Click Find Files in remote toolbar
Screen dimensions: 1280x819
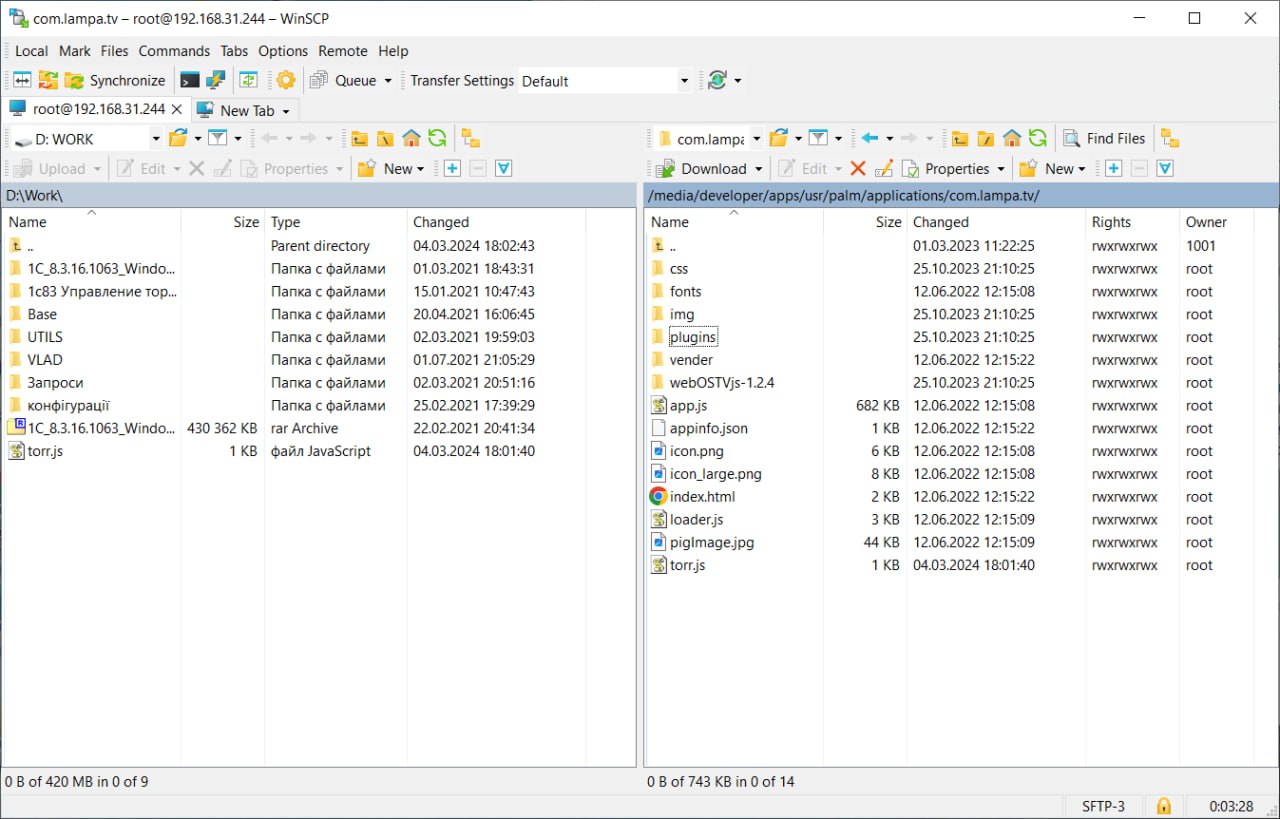point(1104,138)
